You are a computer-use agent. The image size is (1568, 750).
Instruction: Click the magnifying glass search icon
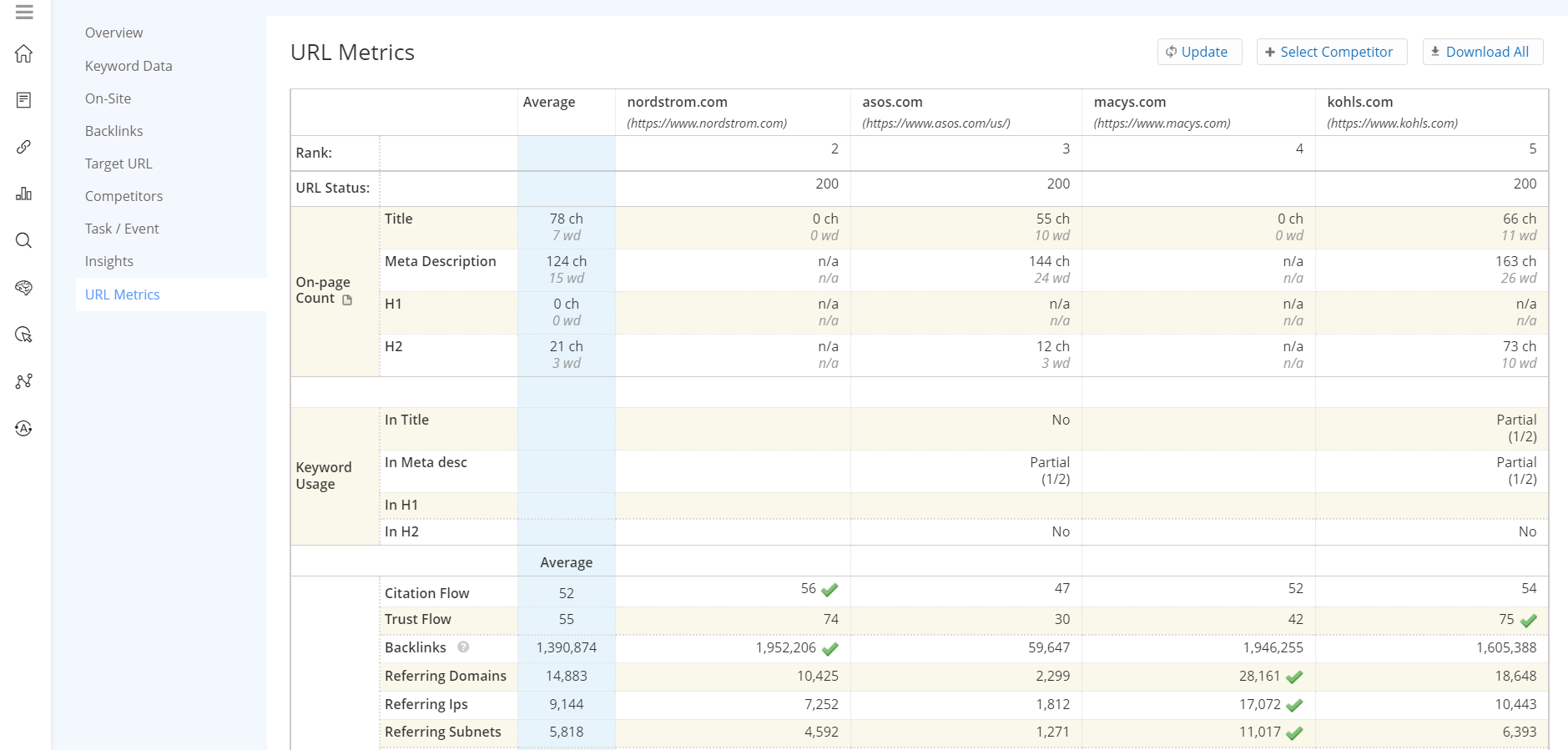[x=24, y=241]
